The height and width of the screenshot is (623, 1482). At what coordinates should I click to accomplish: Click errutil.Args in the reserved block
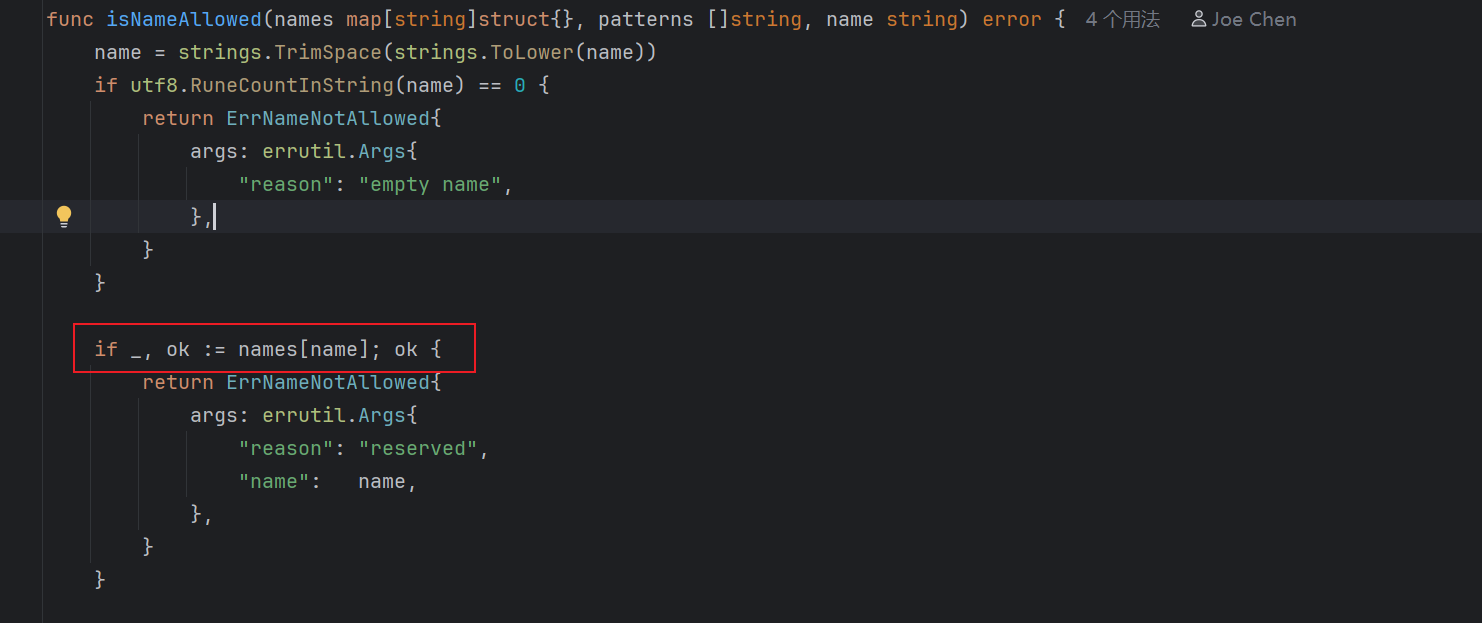coord(335,415)
